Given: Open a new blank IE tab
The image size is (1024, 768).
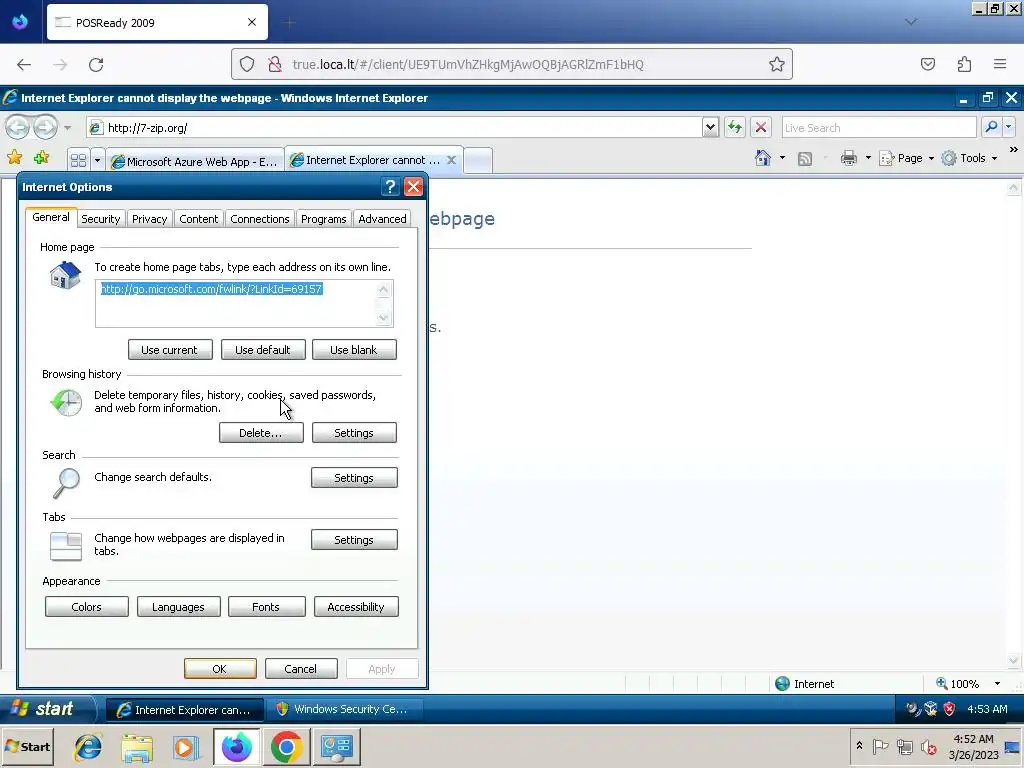Looking at the screenshot, I should pos(478,161).
